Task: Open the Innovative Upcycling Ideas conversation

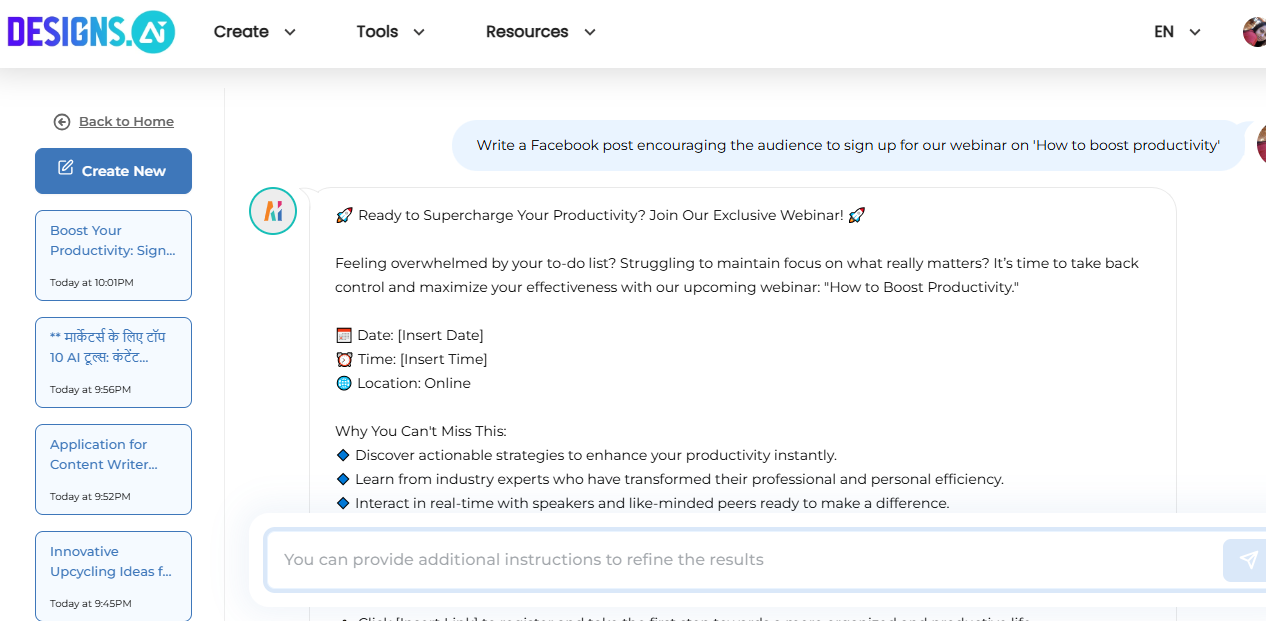Action: [113, 576]
